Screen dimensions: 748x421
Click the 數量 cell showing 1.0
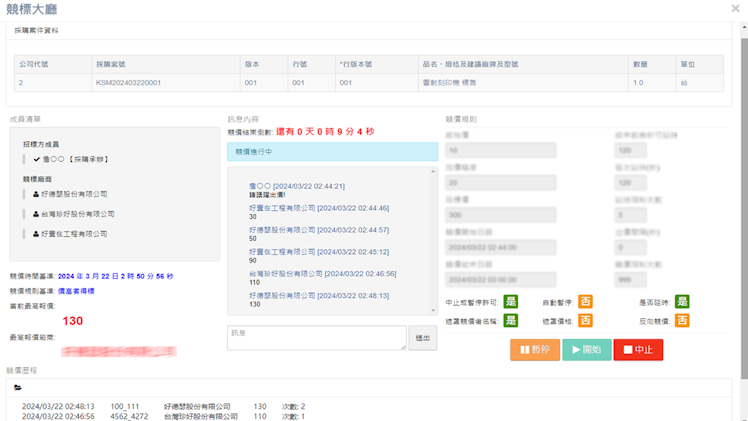[652, 82]
